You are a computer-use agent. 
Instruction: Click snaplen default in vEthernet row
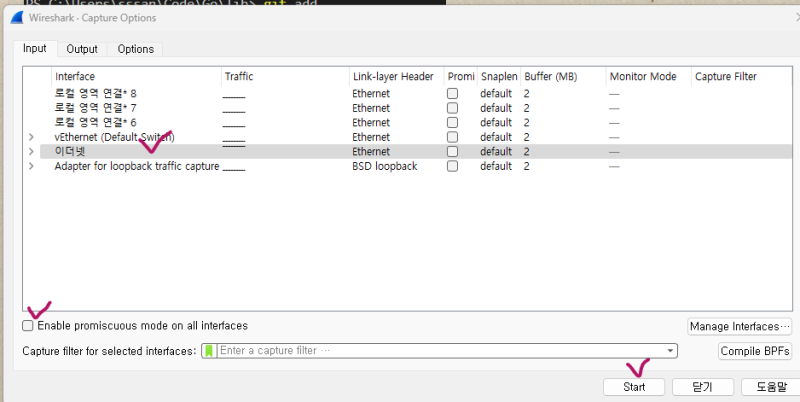496,137
